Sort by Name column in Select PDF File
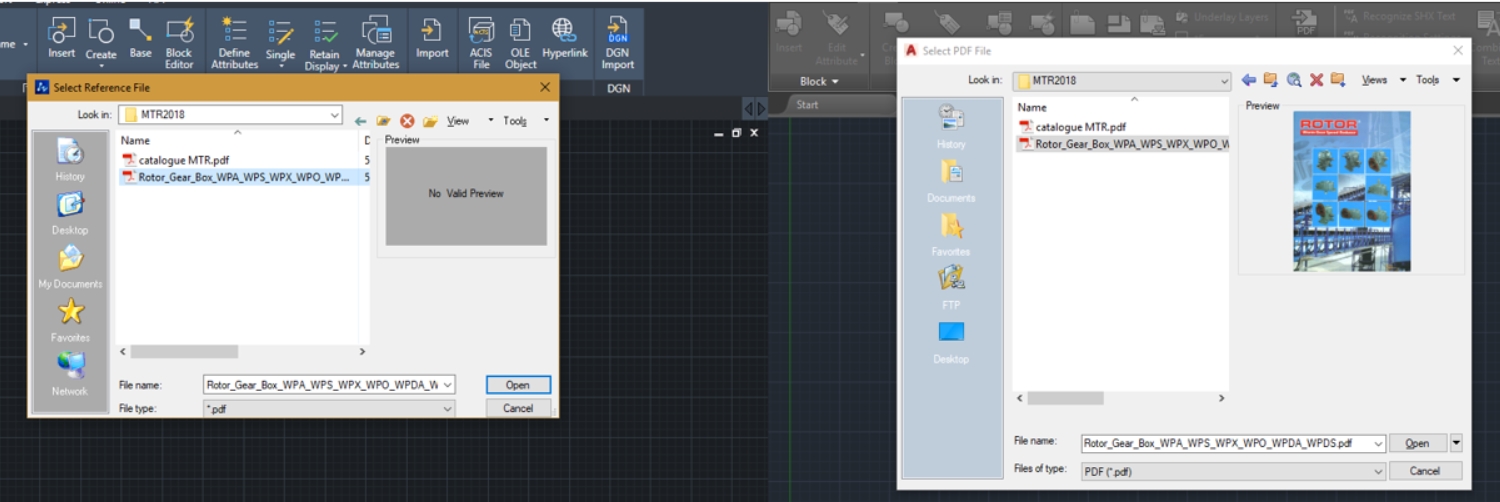Screen dimensions: 1500x502 1032,107
